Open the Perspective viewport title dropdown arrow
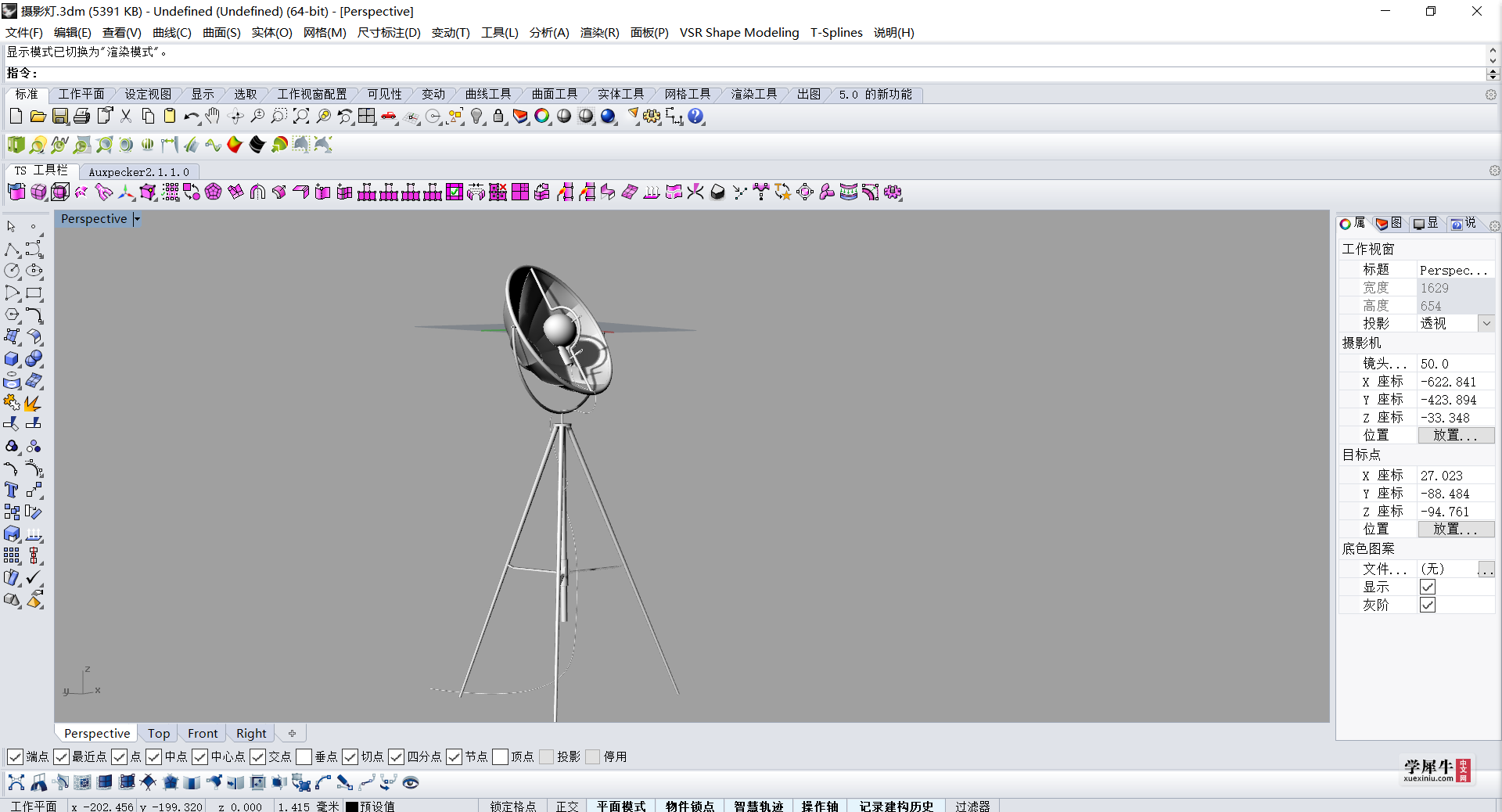Image resolution: width=1502 pixels, height=812 pixels. [x=137, y=219]
